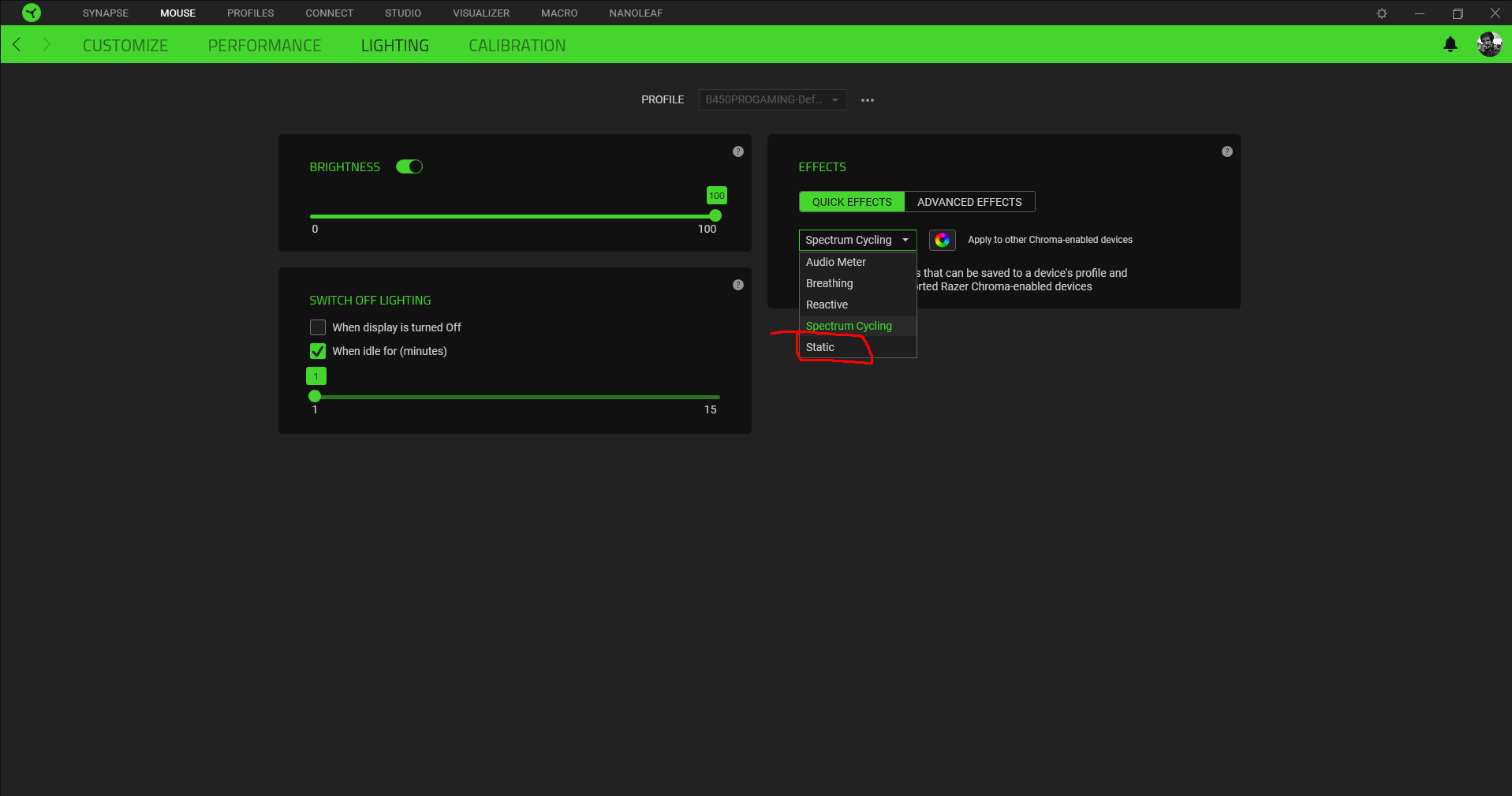Restore down the Synapse window
This screenshot has width=1512, height=796.
[1458, 13]
